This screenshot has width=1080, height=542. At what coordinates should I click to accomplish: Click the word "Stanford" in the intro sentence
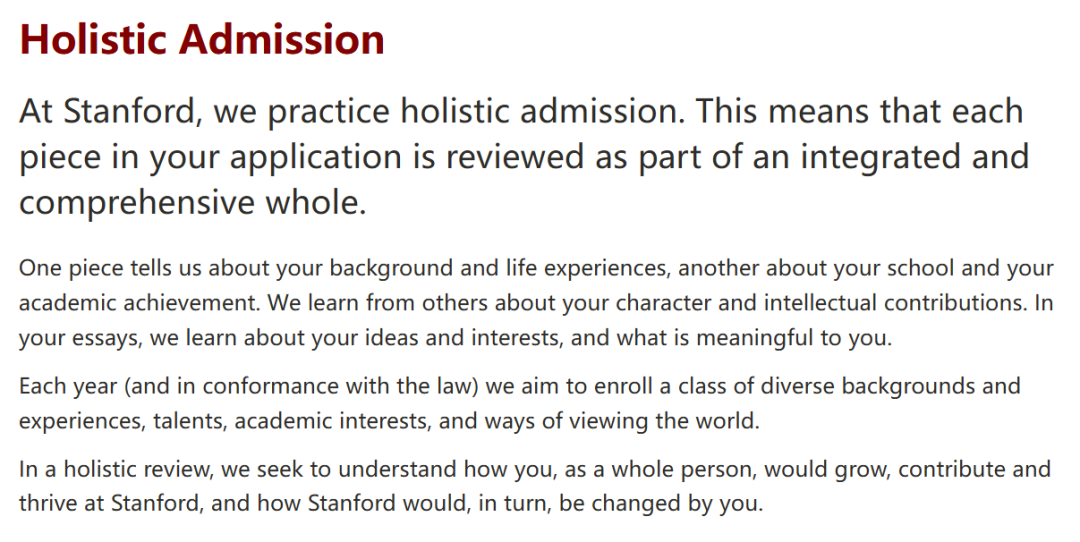(x=128, y=111)
